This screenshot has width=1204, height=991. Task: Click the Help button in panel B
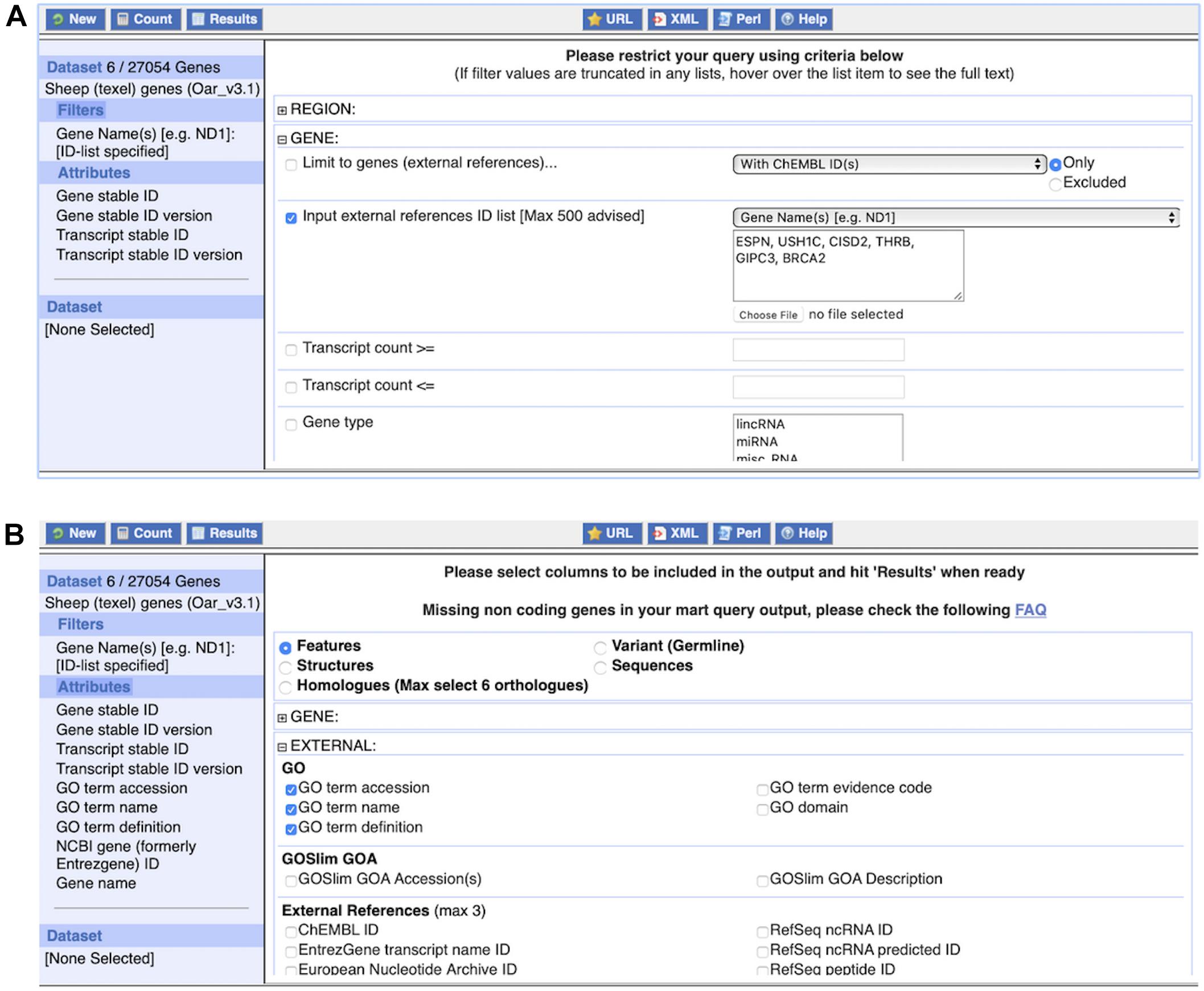point(804,534)
